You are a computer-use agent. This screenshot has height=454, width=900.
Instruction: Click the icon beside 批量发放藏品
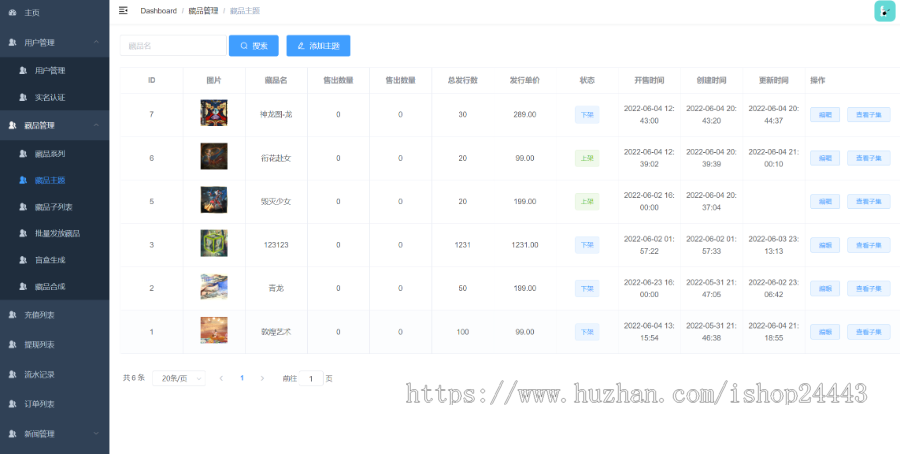23,233
